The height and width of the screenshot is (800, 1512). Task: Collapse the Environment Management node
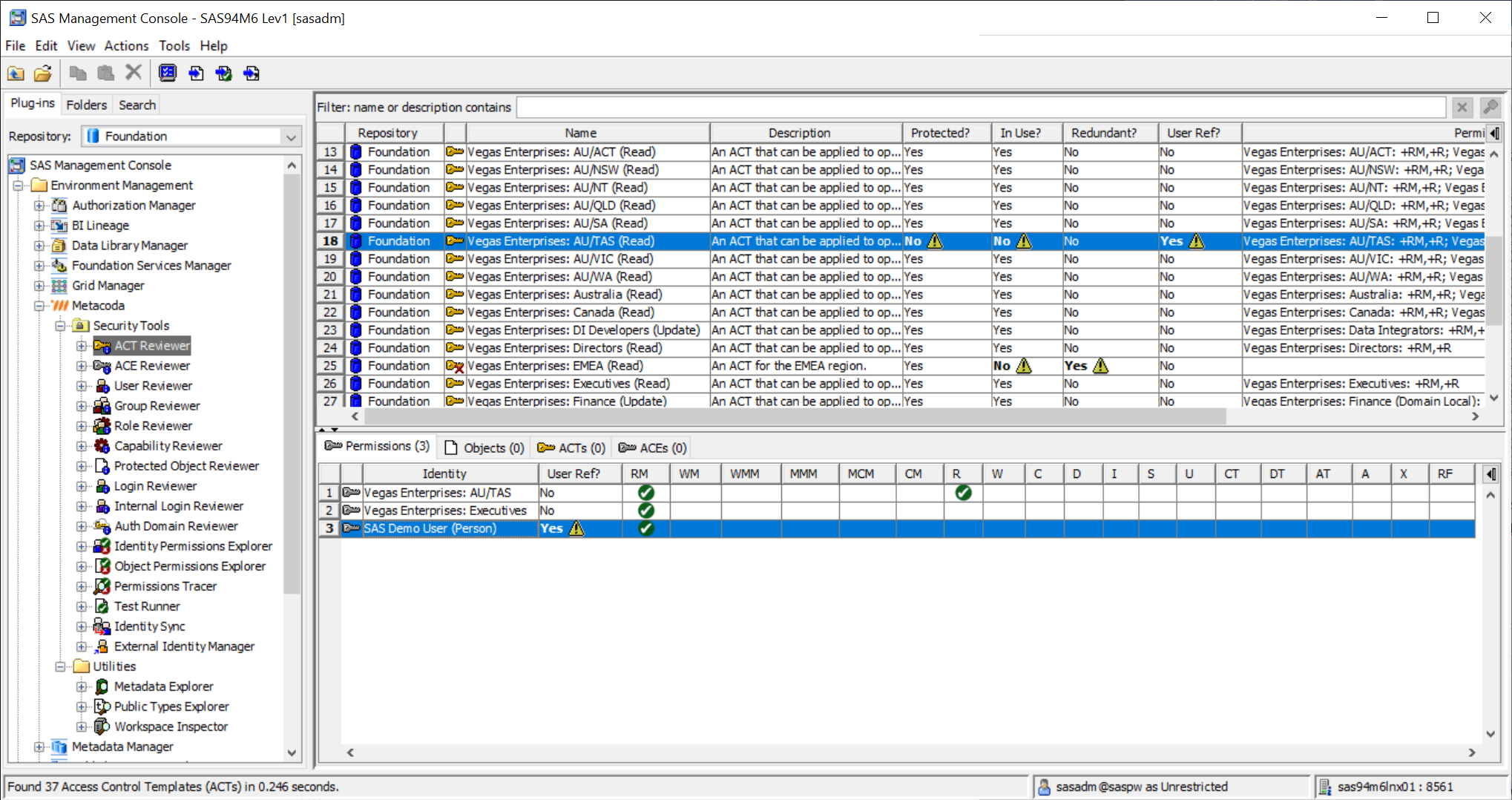[19, 186]
